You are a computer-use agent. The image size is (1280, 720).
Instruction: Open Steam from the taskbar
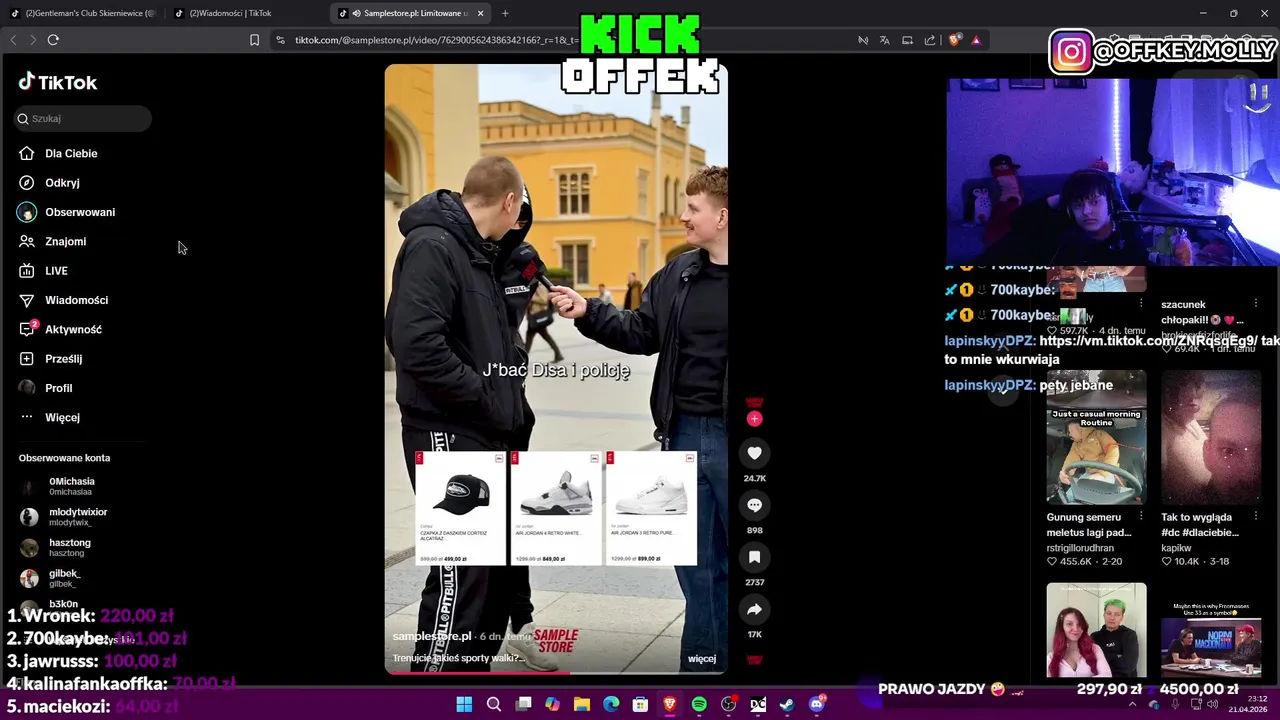click(787, 705)
